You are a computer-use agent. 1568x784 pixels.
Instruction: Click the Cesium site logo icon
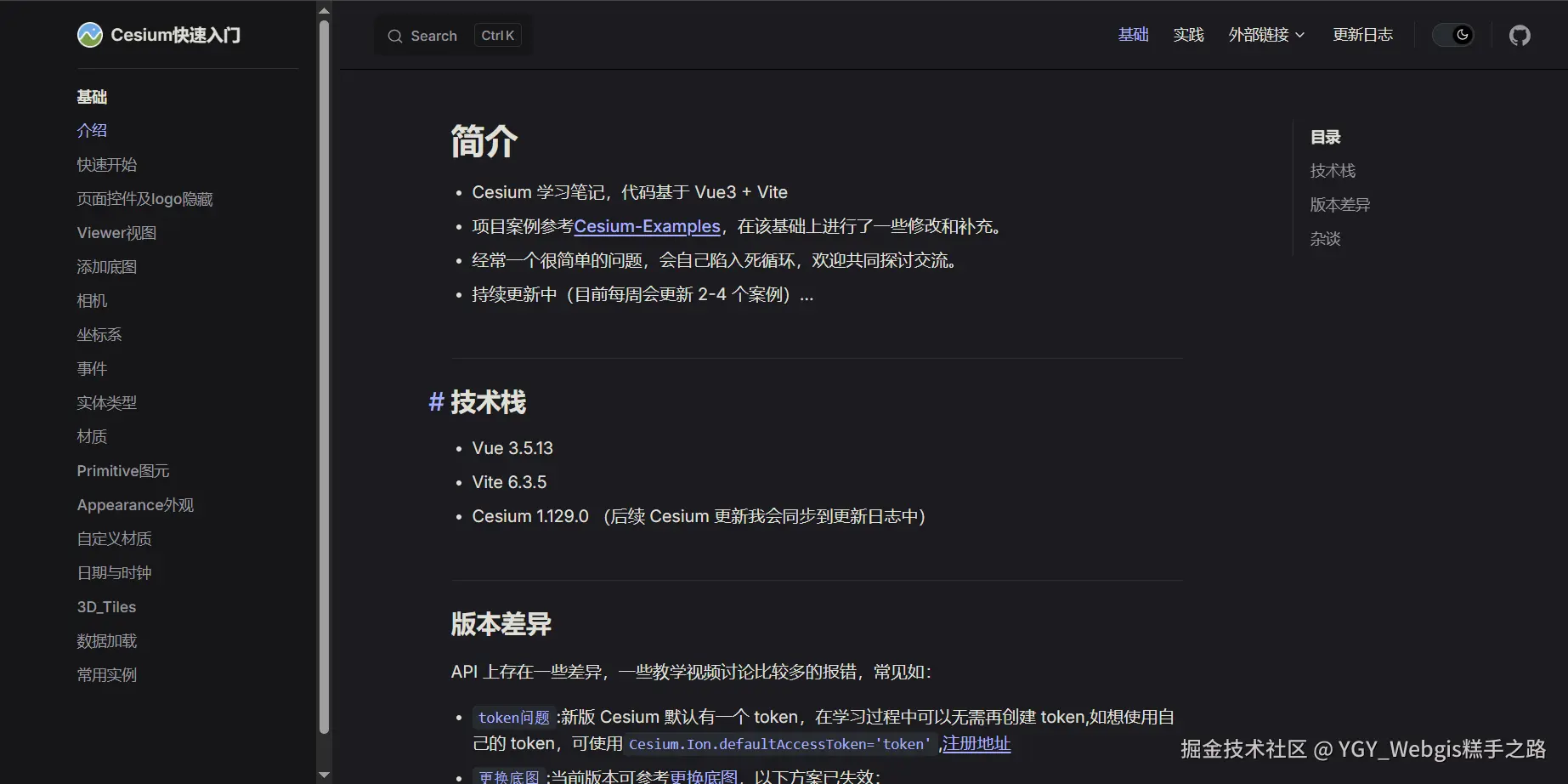pos(89,35)
